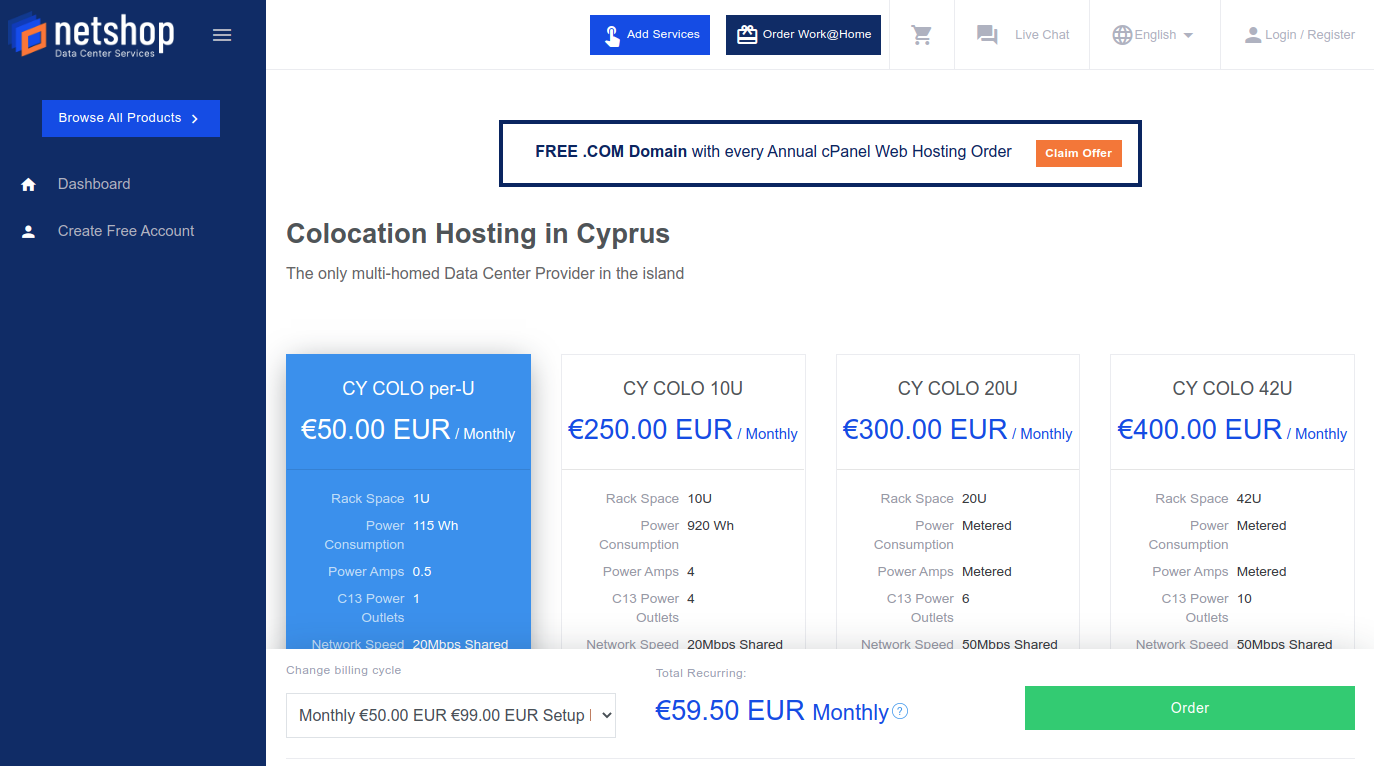Select Create Free Account in sidebar
The image size is (1374, 766).
[x=126, y=231]
